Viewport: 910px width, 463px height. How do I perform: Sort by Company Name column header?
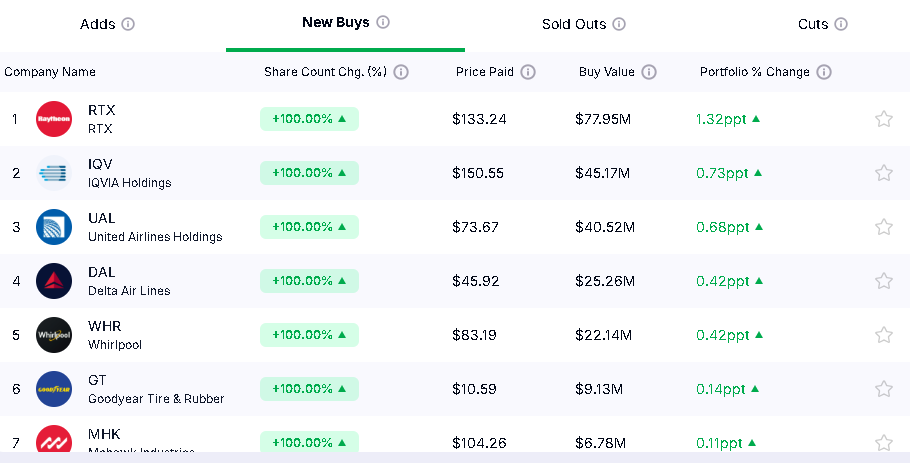coord(50,72)
